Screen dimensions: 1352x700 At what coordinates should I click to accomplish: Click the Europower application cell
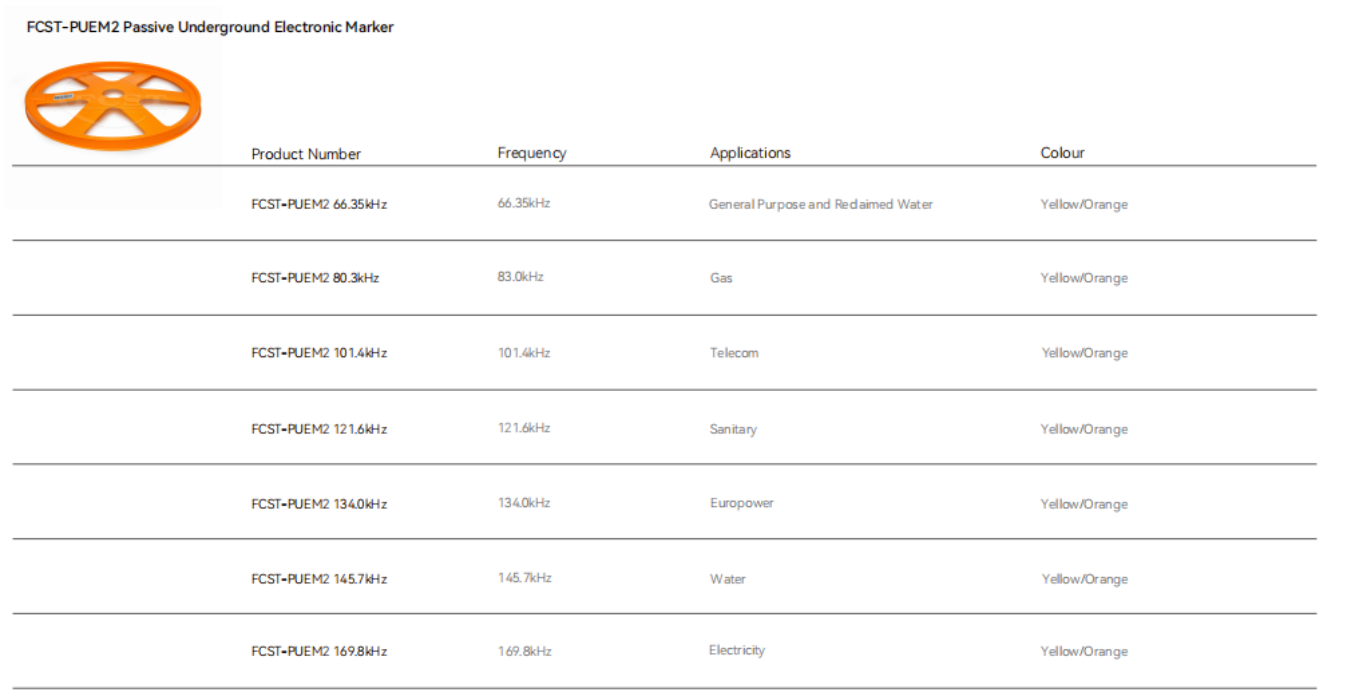coord(741,503)
